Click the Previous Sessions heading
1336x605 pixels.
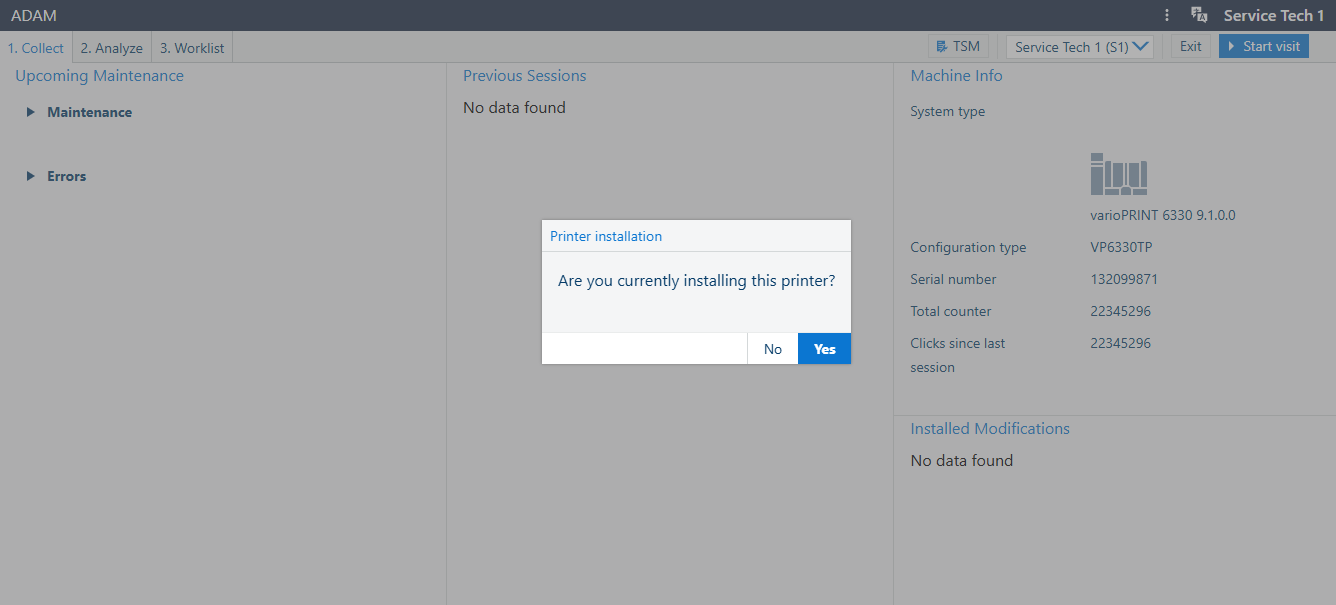pos(524,76)
